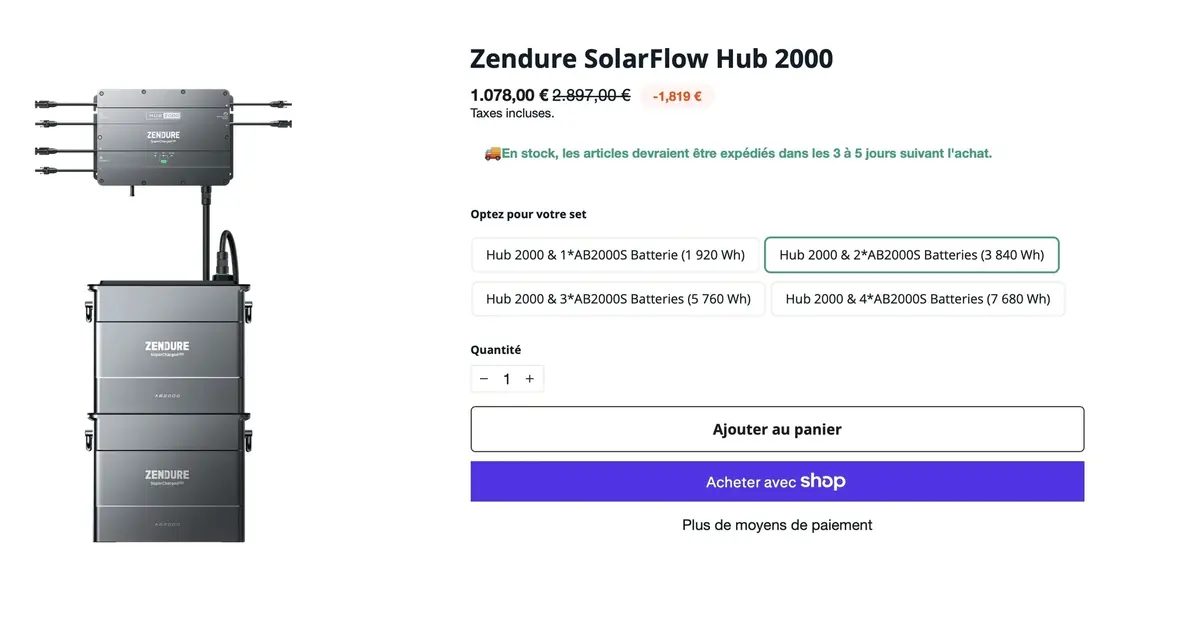Click the Optez pour votre set label

(528, 214)
